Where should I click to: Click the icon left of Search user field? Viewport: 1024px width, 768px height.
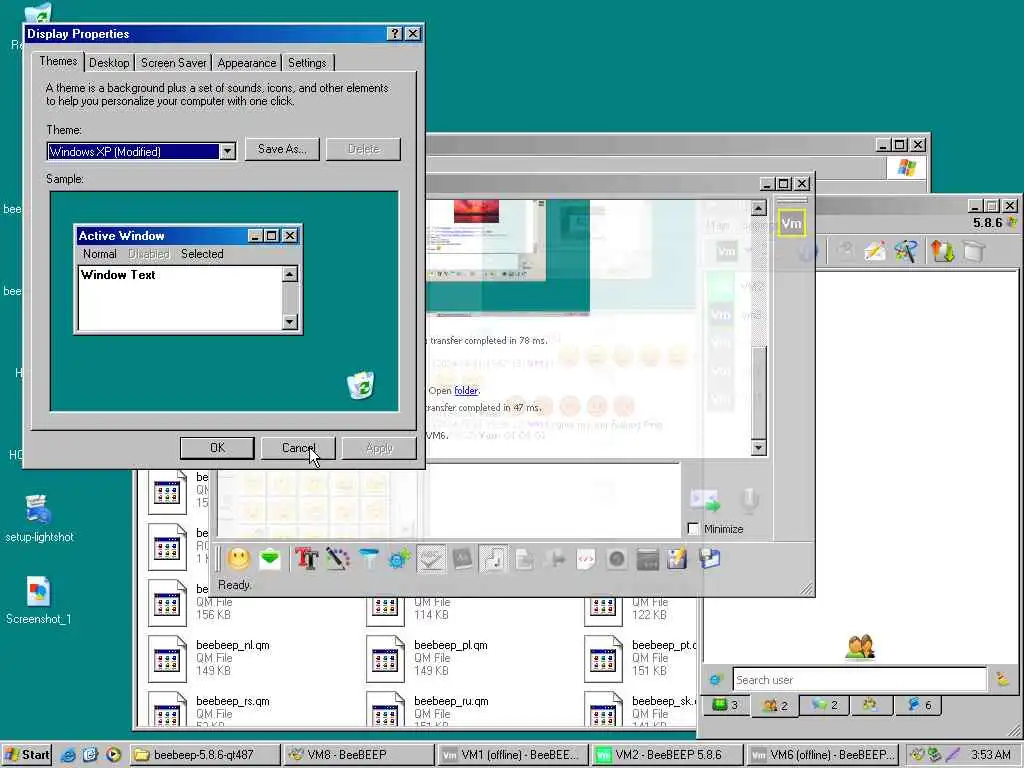pyautogui.click(x=716, y=680)
